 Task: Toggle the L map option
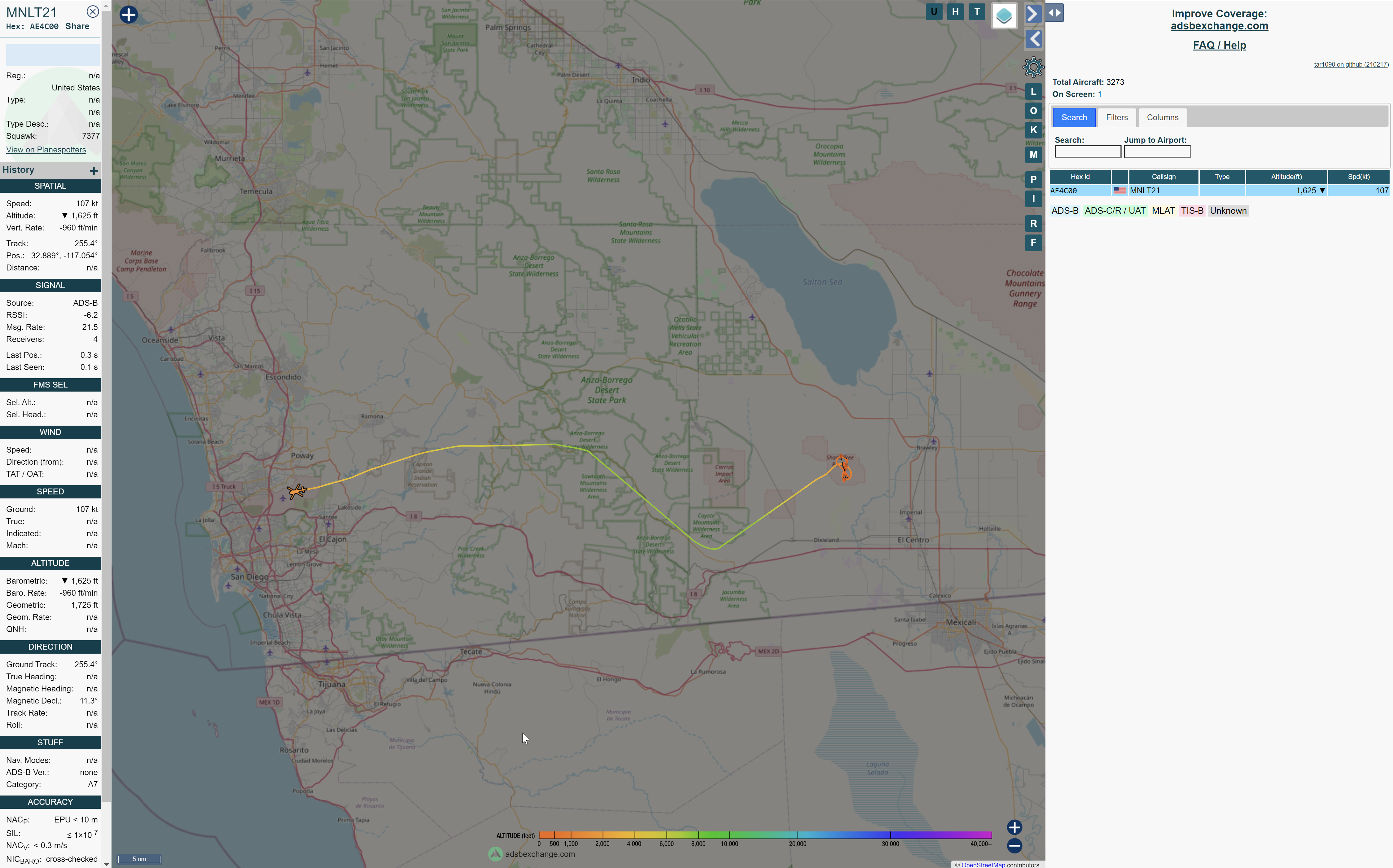coord(1033,91)
